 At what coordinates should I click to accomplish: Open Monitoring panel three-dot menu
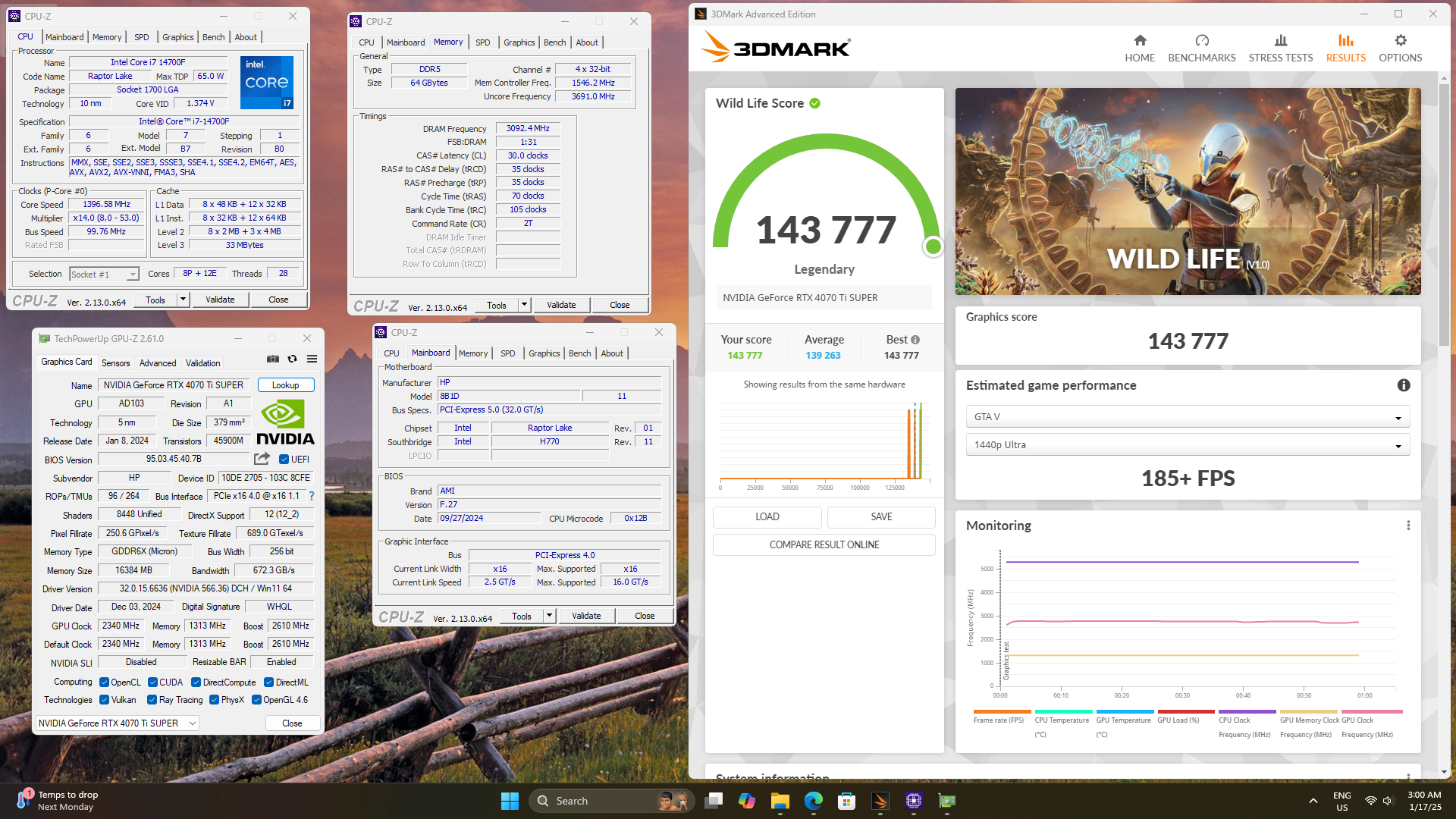tap(1408, 526)
